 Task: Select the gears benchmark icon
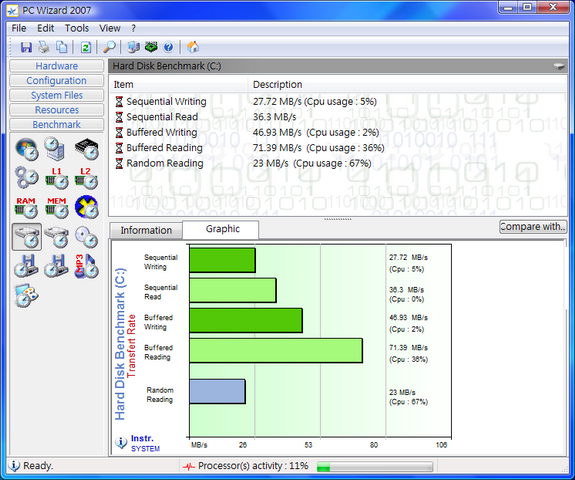27,177
